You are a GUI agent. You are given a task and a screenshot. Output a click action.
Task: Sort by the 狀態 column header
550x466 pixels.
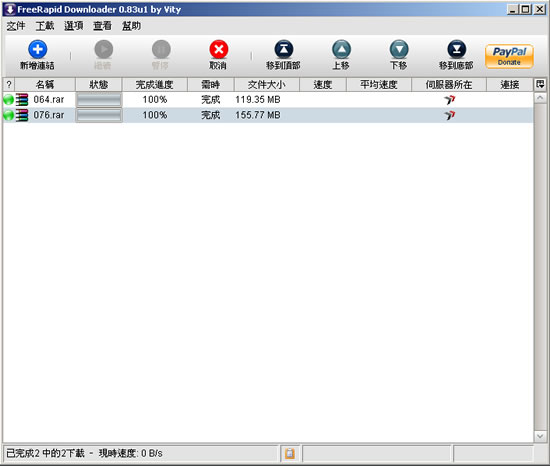point(99,85)
